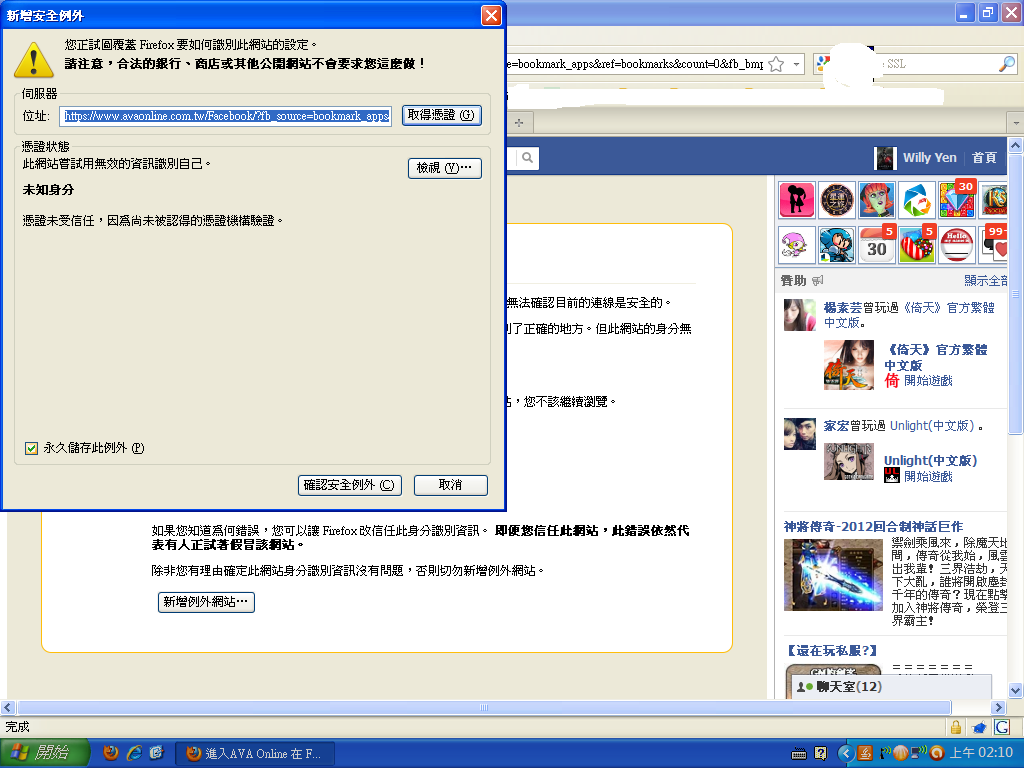Open the playing cards app with 99 badge
This screenshot has width=1024, height=768.
click(994, 246)
